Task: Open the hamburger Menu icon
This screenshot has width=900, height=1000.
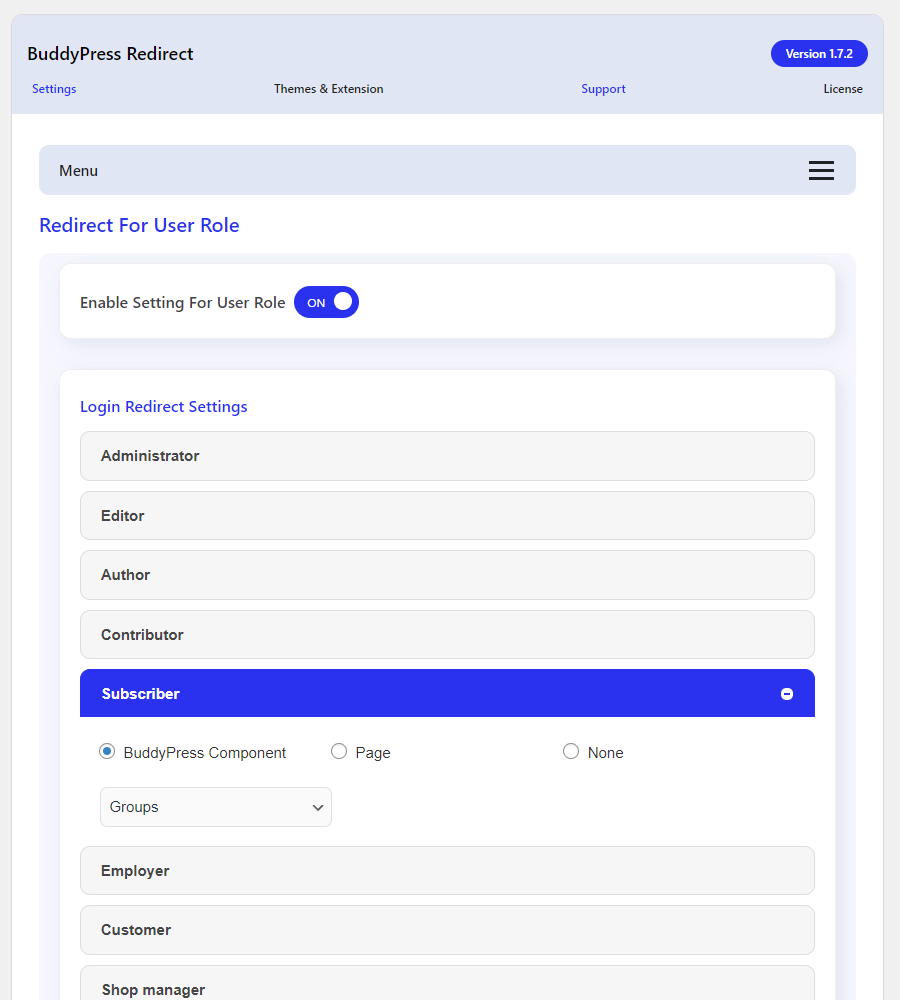Action: click(x=821, y=170)
